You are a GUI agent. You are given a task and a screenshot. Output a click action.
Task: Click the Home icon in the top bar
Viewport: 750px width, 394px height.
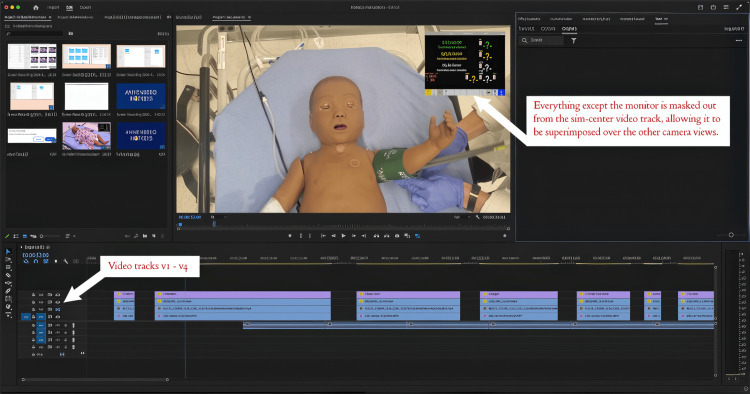pos(36,7)
